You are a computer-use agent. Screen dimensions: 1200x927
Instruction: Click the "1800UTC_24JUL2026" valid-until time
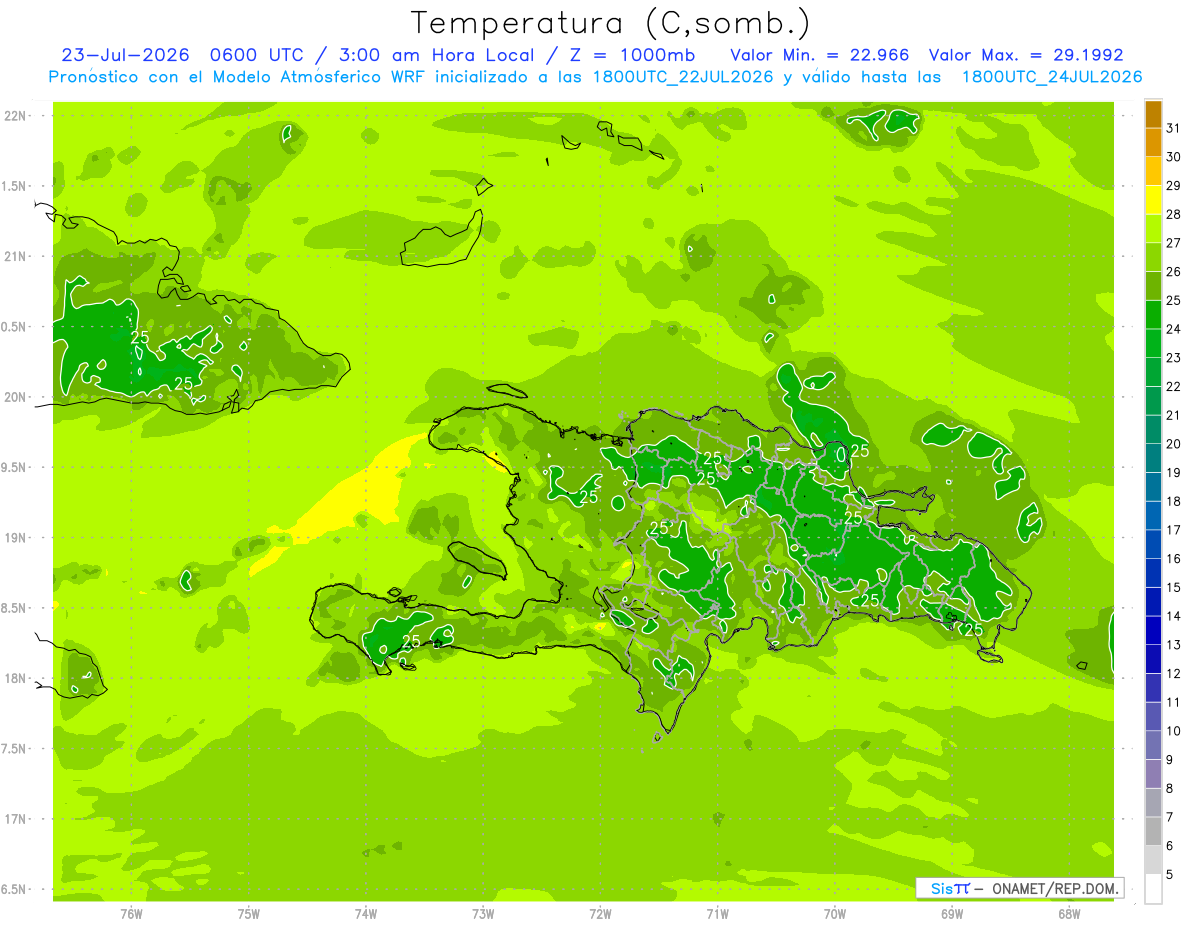(x=1052, y=76)
